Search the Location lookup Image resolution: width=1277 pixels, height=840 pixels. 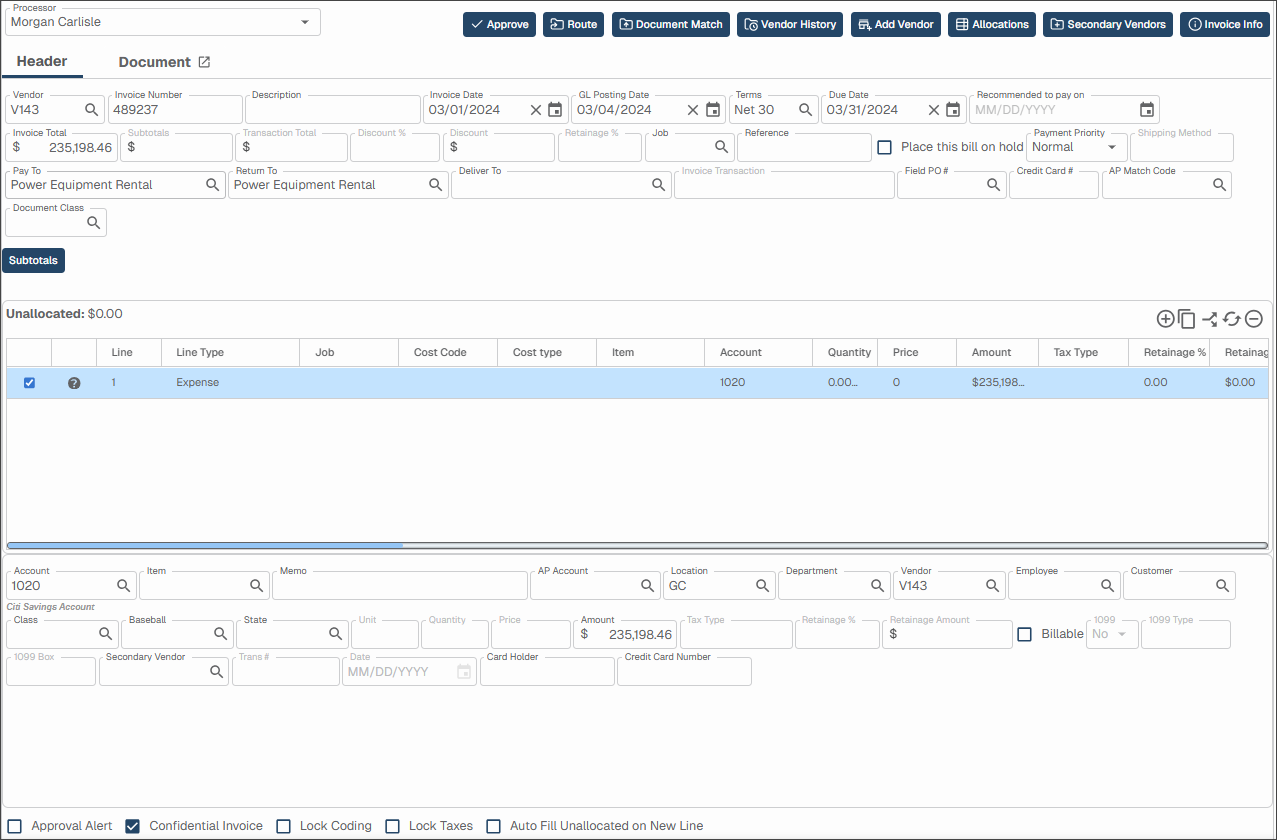tap(763, 585)
